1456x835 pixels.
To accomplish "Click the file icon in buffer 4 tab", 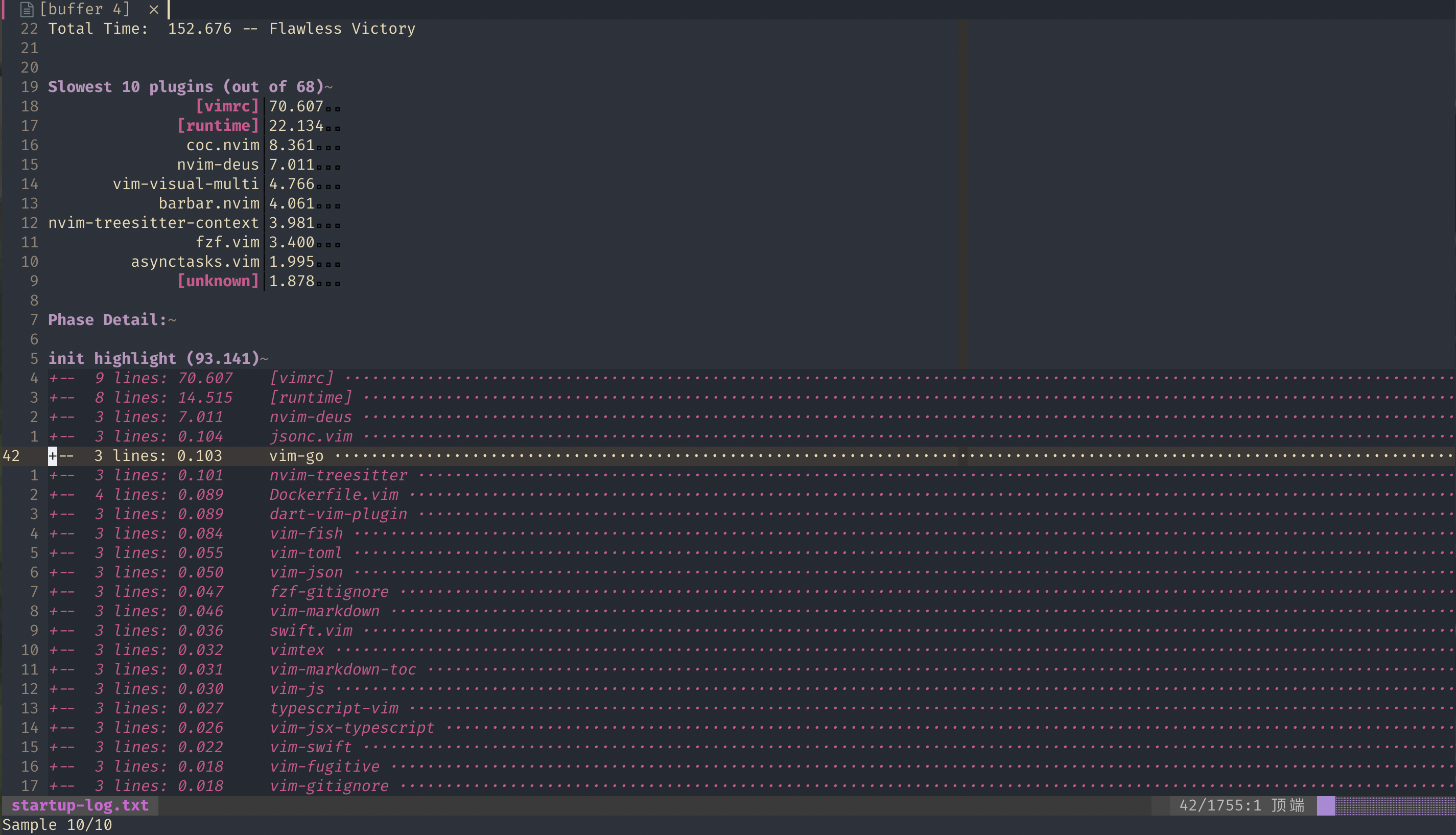I will click(x=27, y=9).
